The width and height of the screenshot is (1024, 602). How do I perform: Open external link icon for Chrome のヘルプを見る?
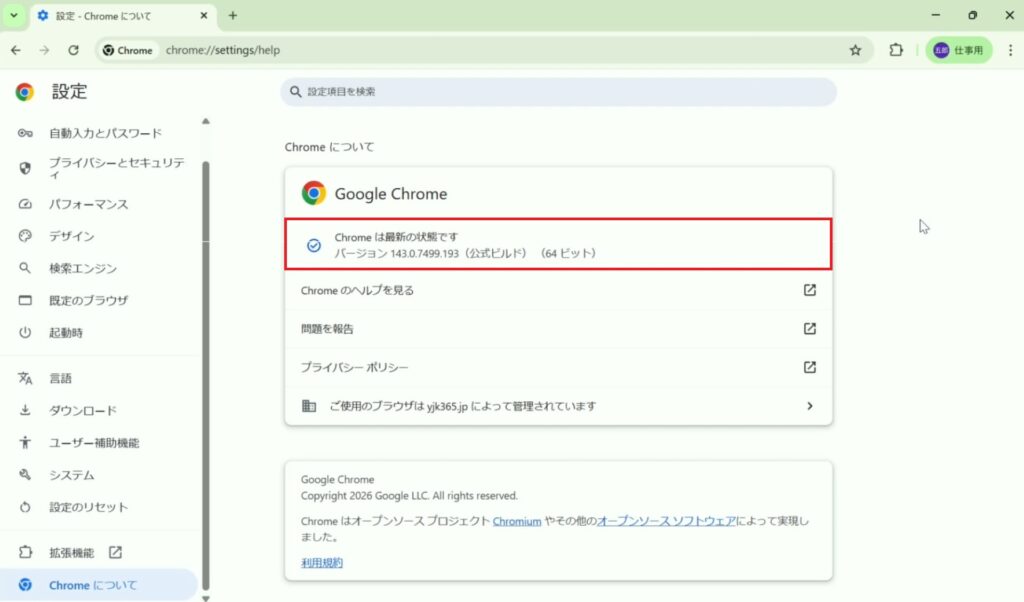click(x=810, y=290)
